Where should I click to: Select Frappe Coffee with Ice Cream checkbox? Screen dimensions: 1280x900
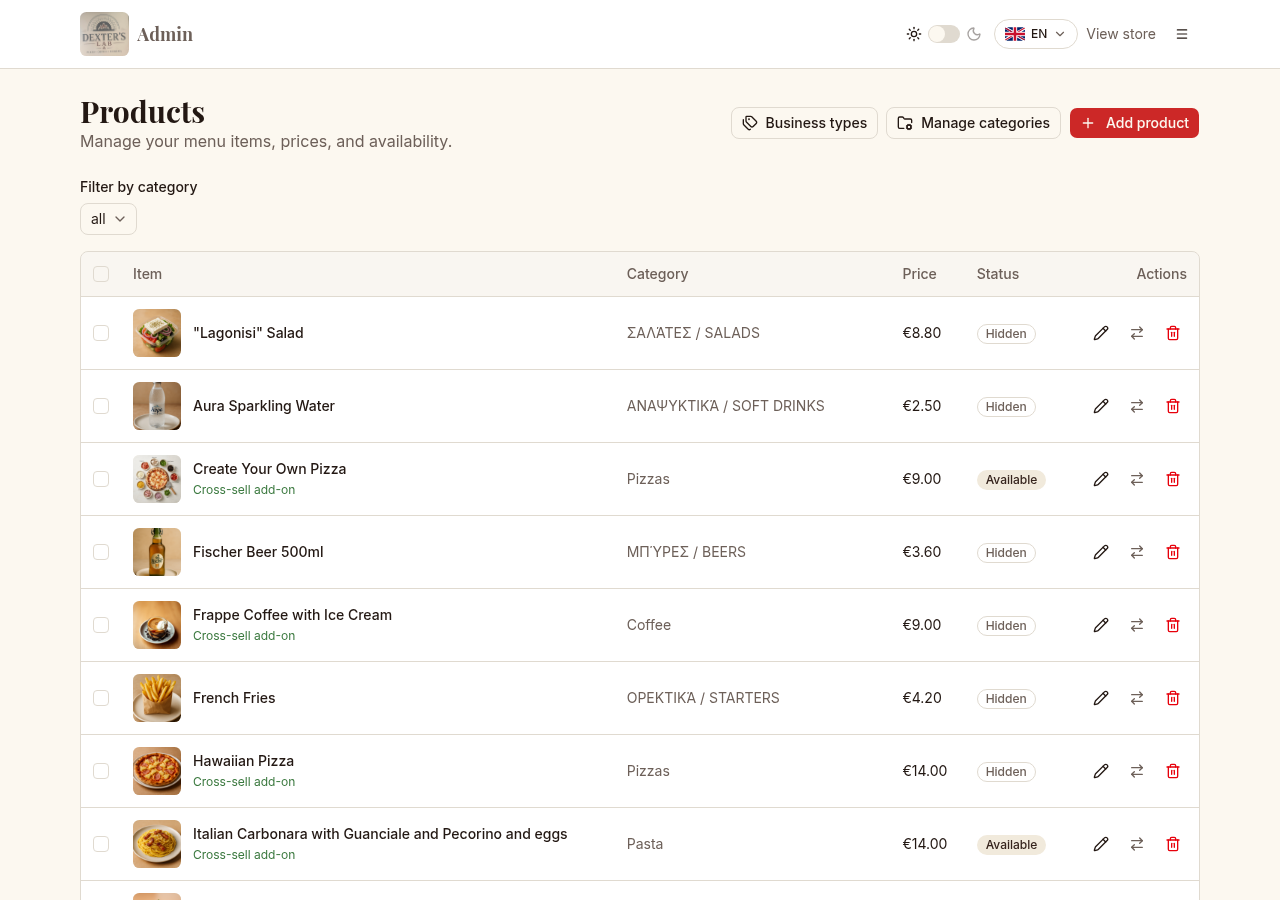tap(101, 625)
